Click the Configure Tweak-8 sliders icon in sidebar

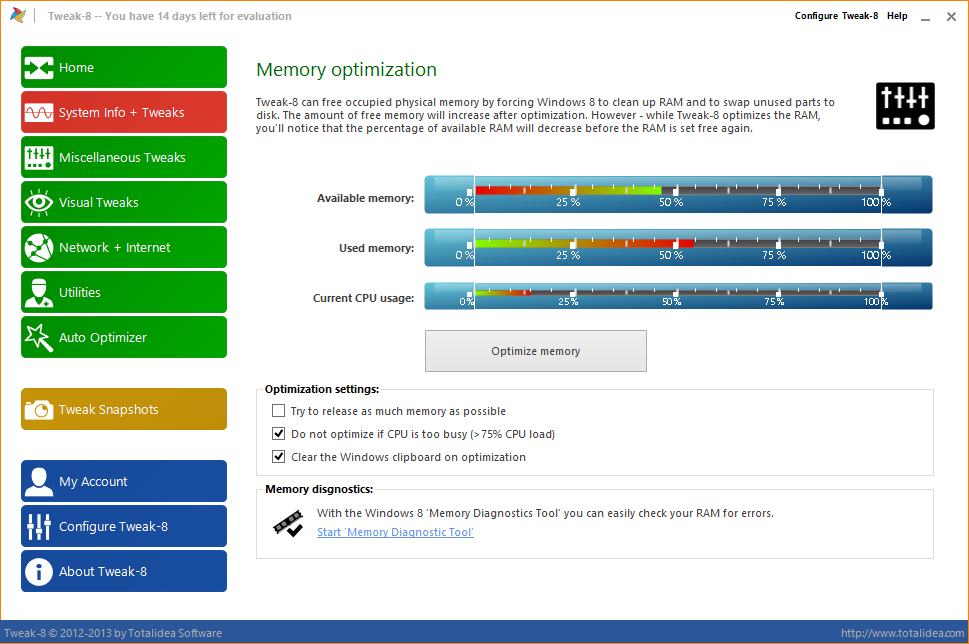click(39, 527)
